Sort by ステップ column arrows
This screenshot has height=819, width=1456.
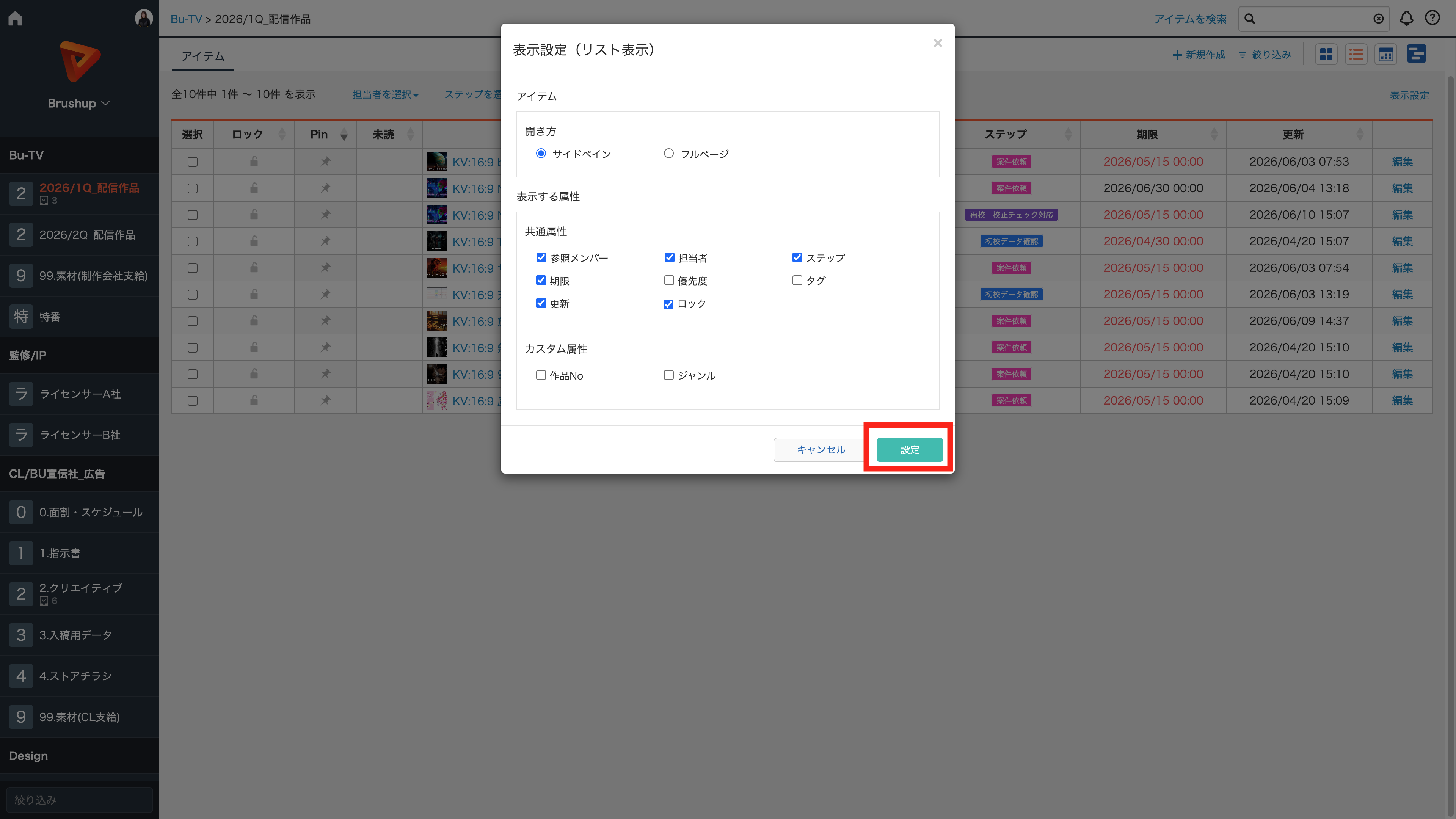coord(1068,135)
